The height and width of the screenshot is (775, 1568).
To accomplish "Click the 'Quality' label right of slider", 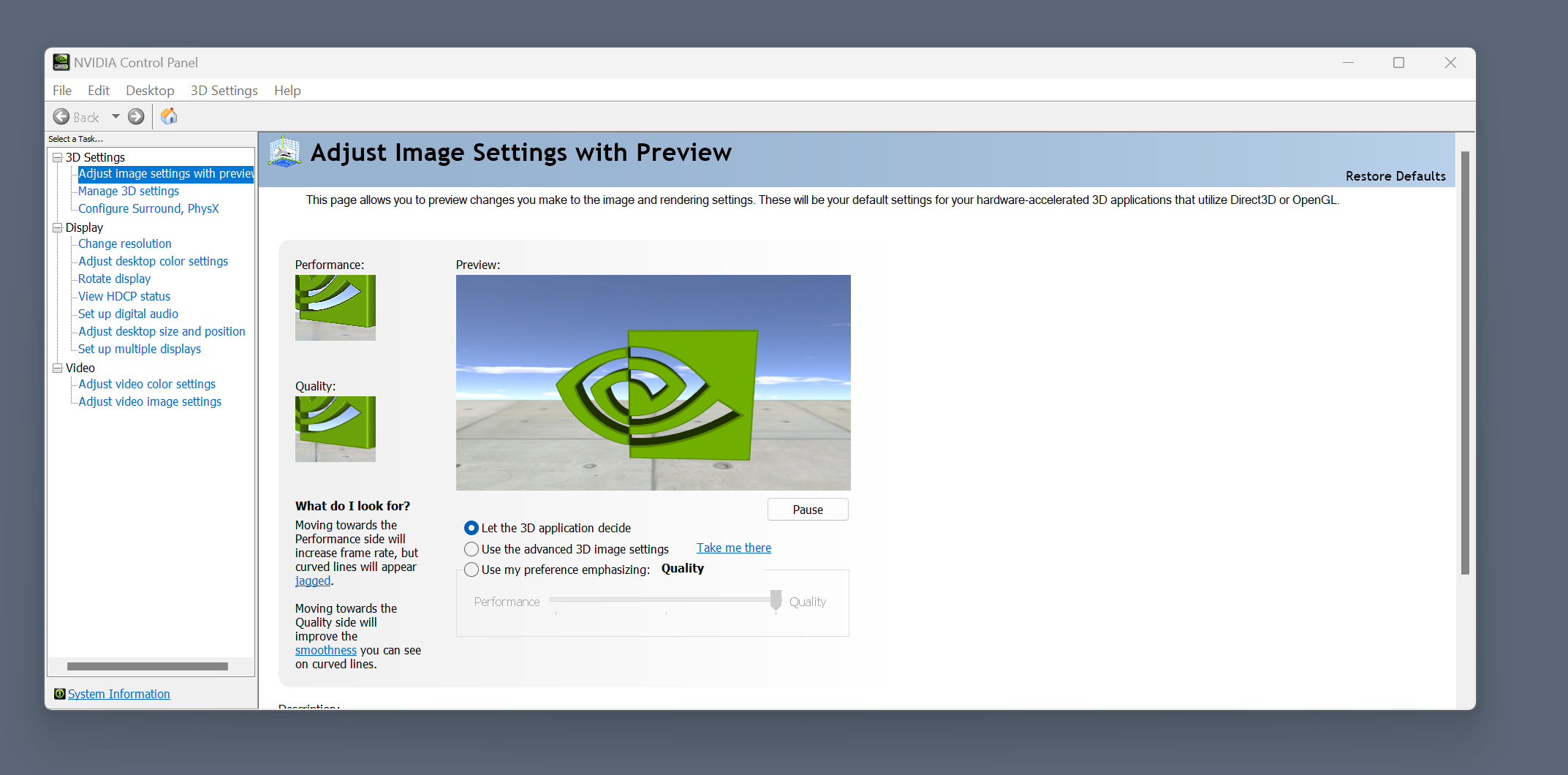I will coord(808,602).
